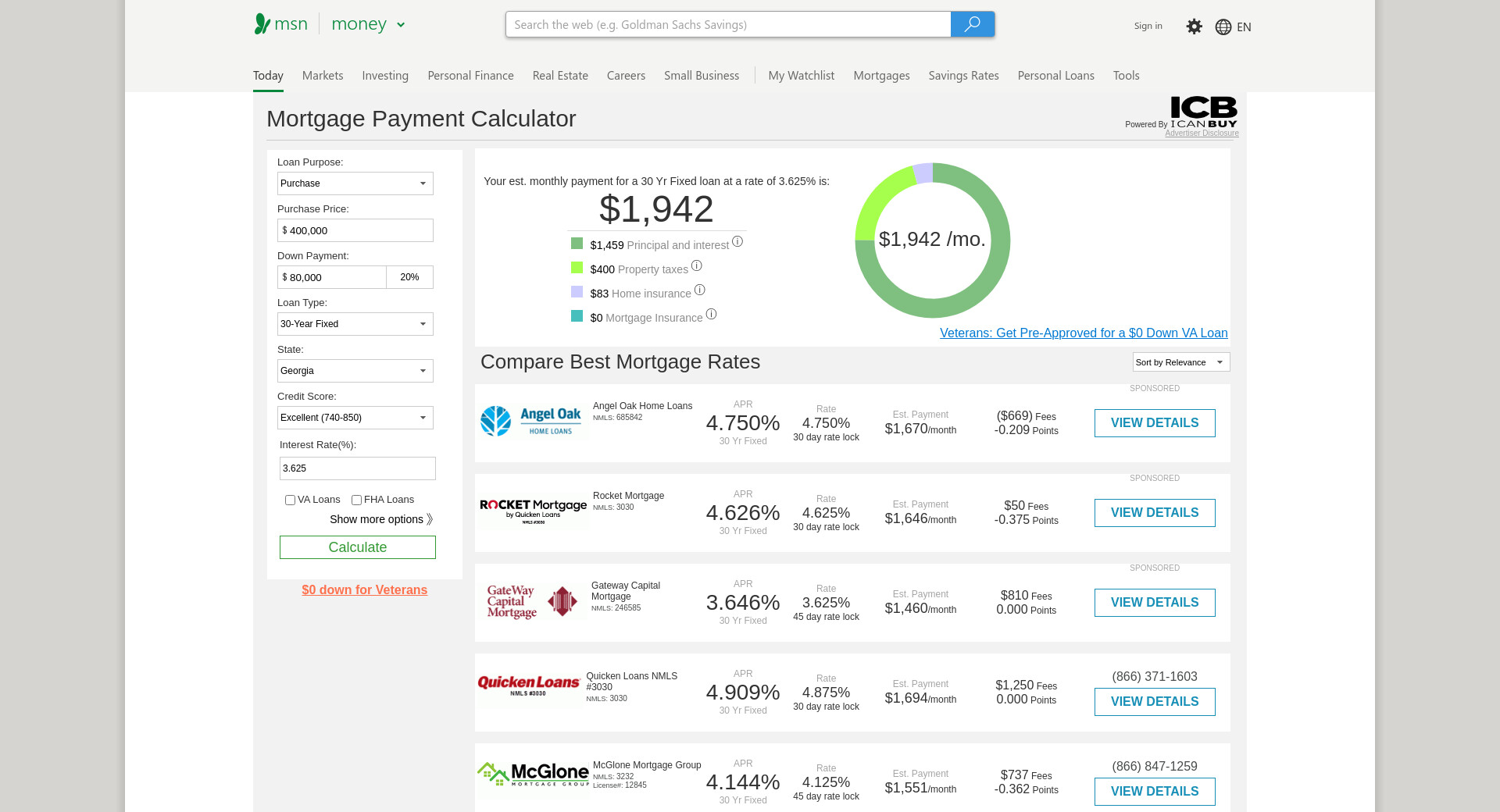
Task: Open the Loan Purpose dropdown
Action: 355,183
